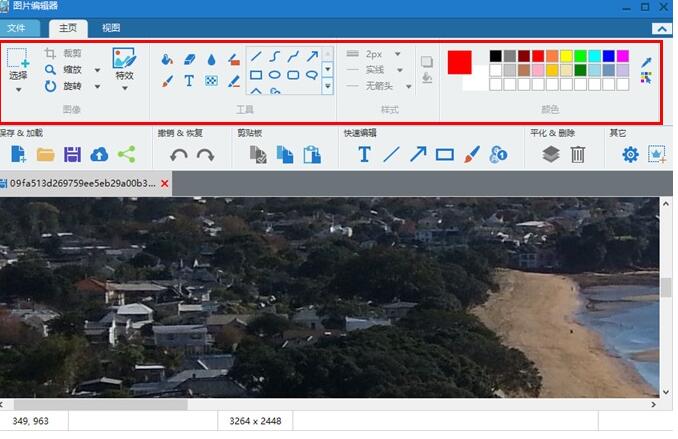Open settings with the gear icon

click(630, 154)
